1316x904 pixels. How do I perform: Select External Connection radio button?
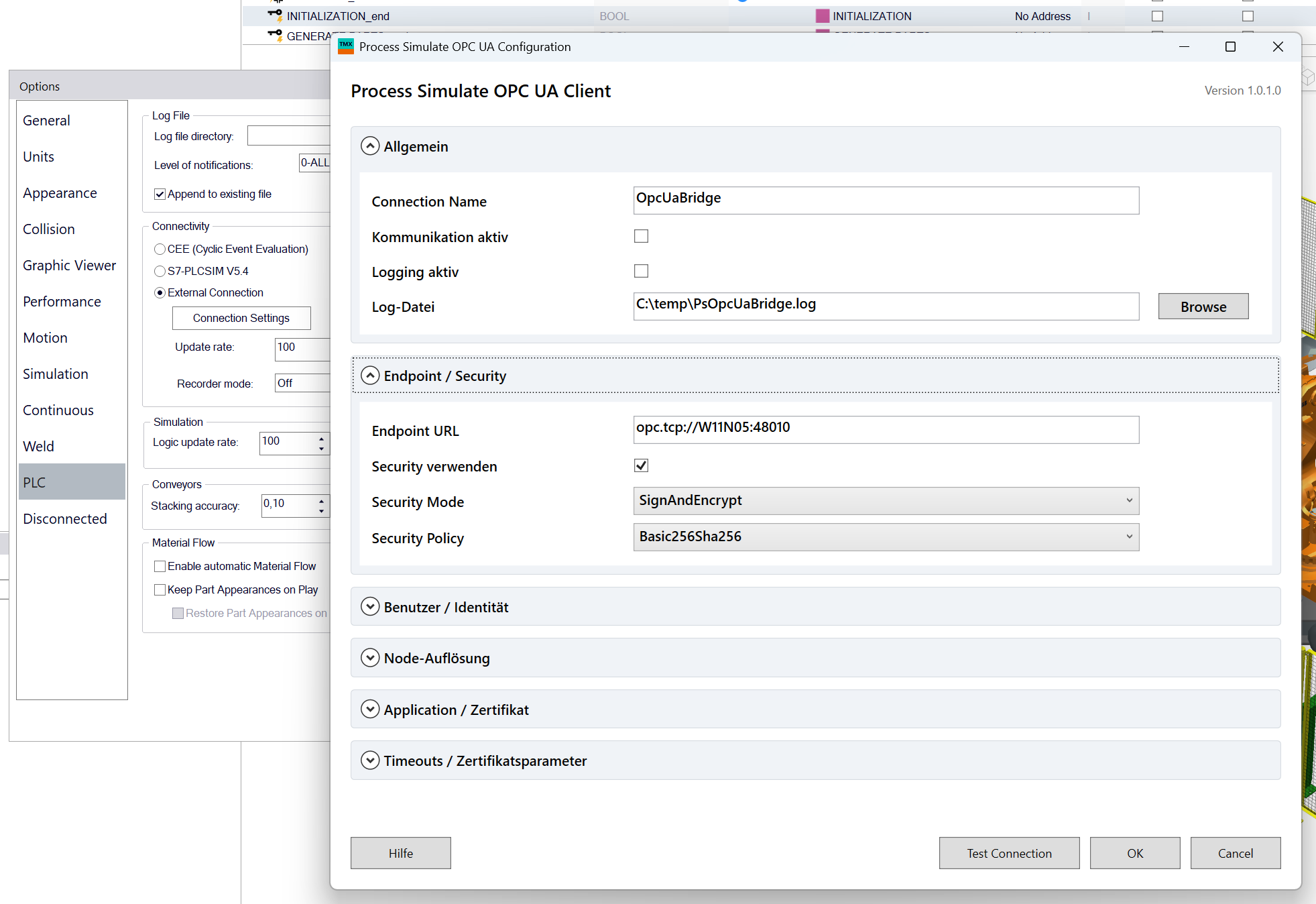point(160,293)
